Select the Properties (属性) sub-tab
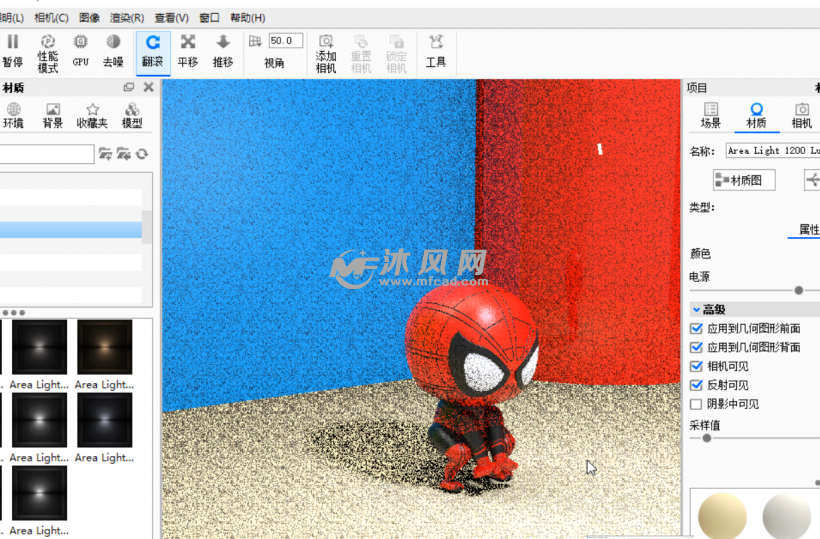 pos(808,230)
